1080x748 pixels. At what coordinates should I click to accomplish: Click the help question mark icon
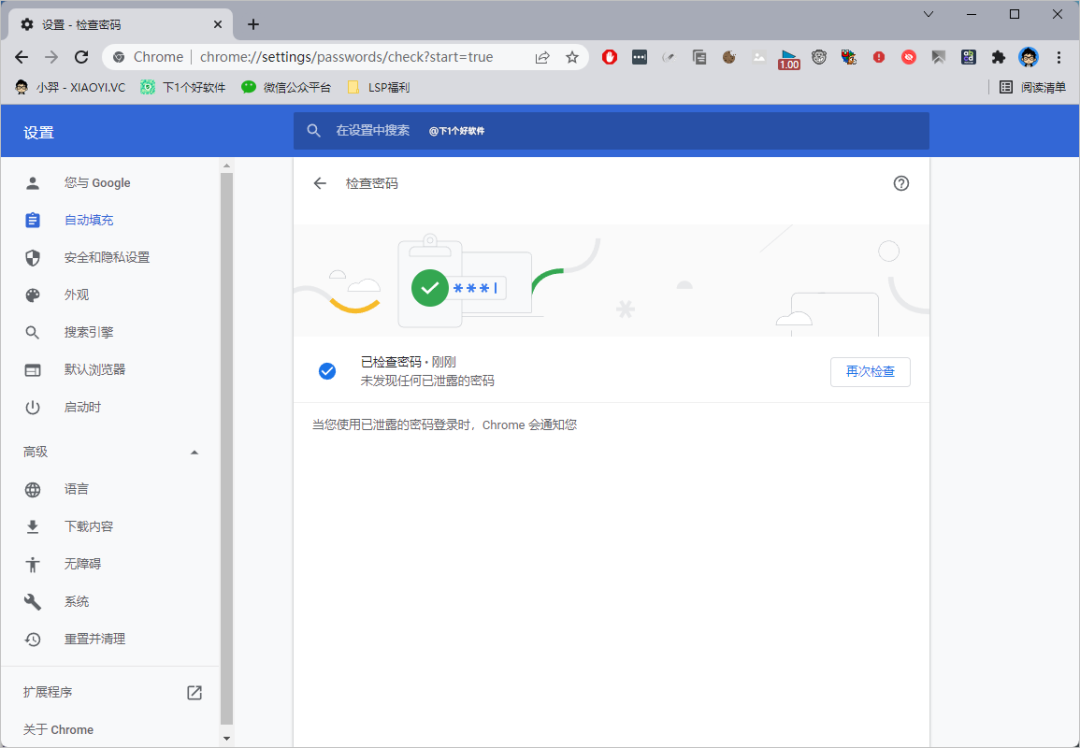pos(901,183)
